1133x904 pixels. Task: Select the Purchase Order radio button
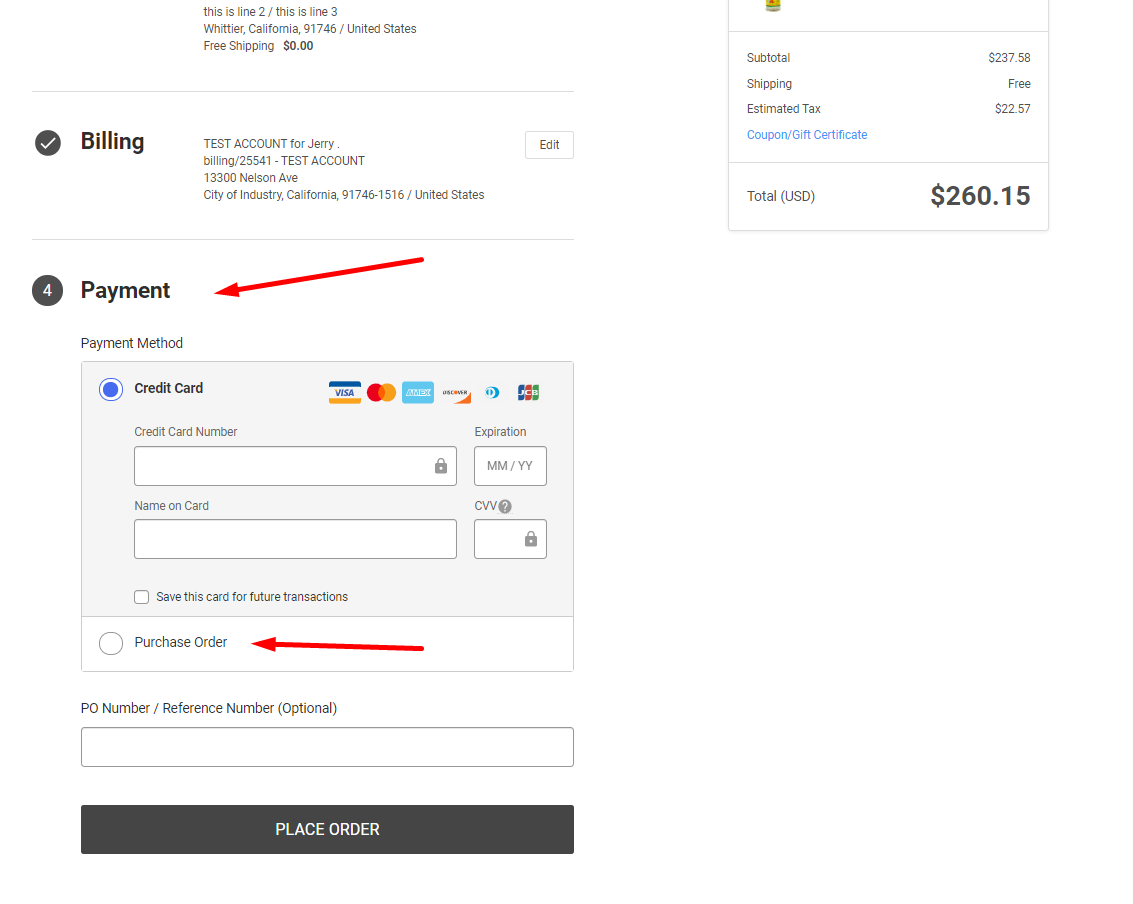click(x=111, y=643)
